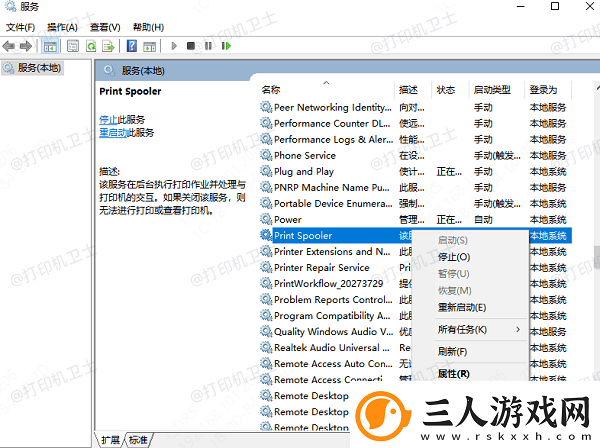
Task: Click the Stop Service square icon
Action: click(191, 46)
